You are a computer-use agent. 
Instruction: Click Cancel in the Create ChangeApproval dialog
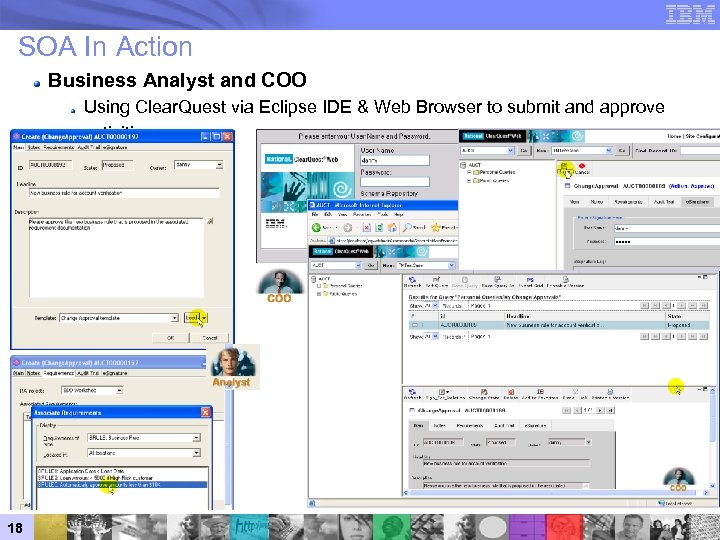pos(210,338)
